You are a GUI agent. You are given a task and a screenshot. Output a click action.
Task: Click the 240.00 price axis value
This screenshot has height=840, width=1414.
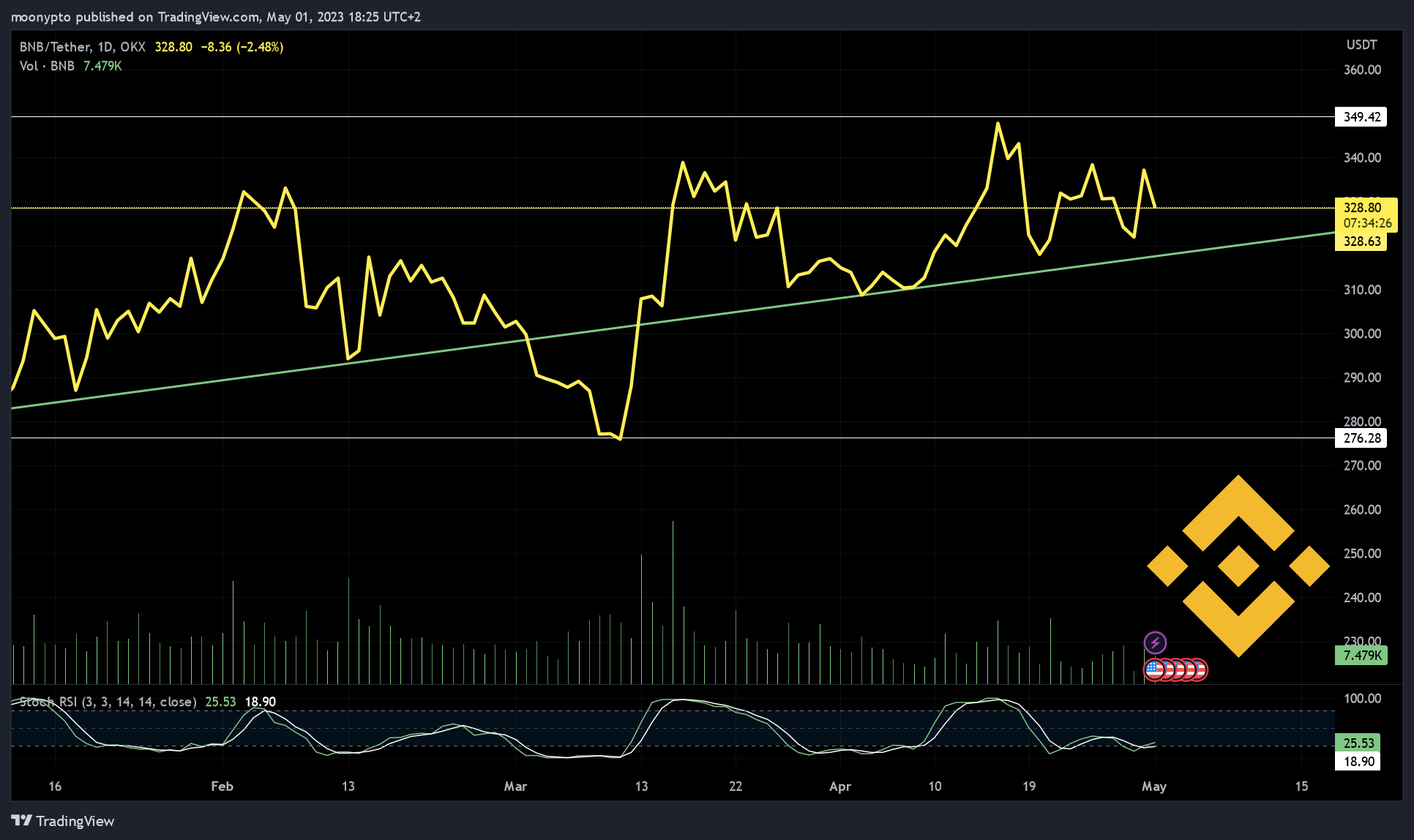pos(1362,597)
